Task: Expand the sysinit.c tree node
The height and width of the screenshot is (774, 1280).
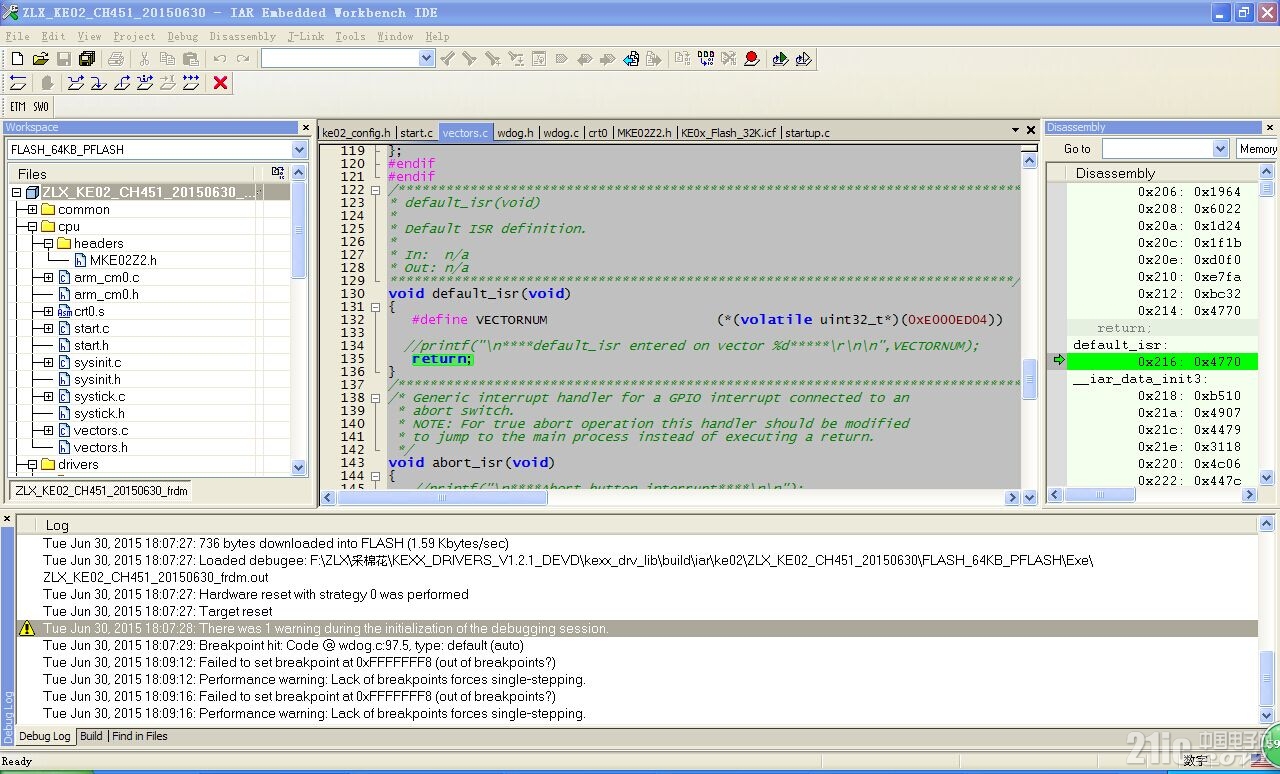Action: coord(48,363)
